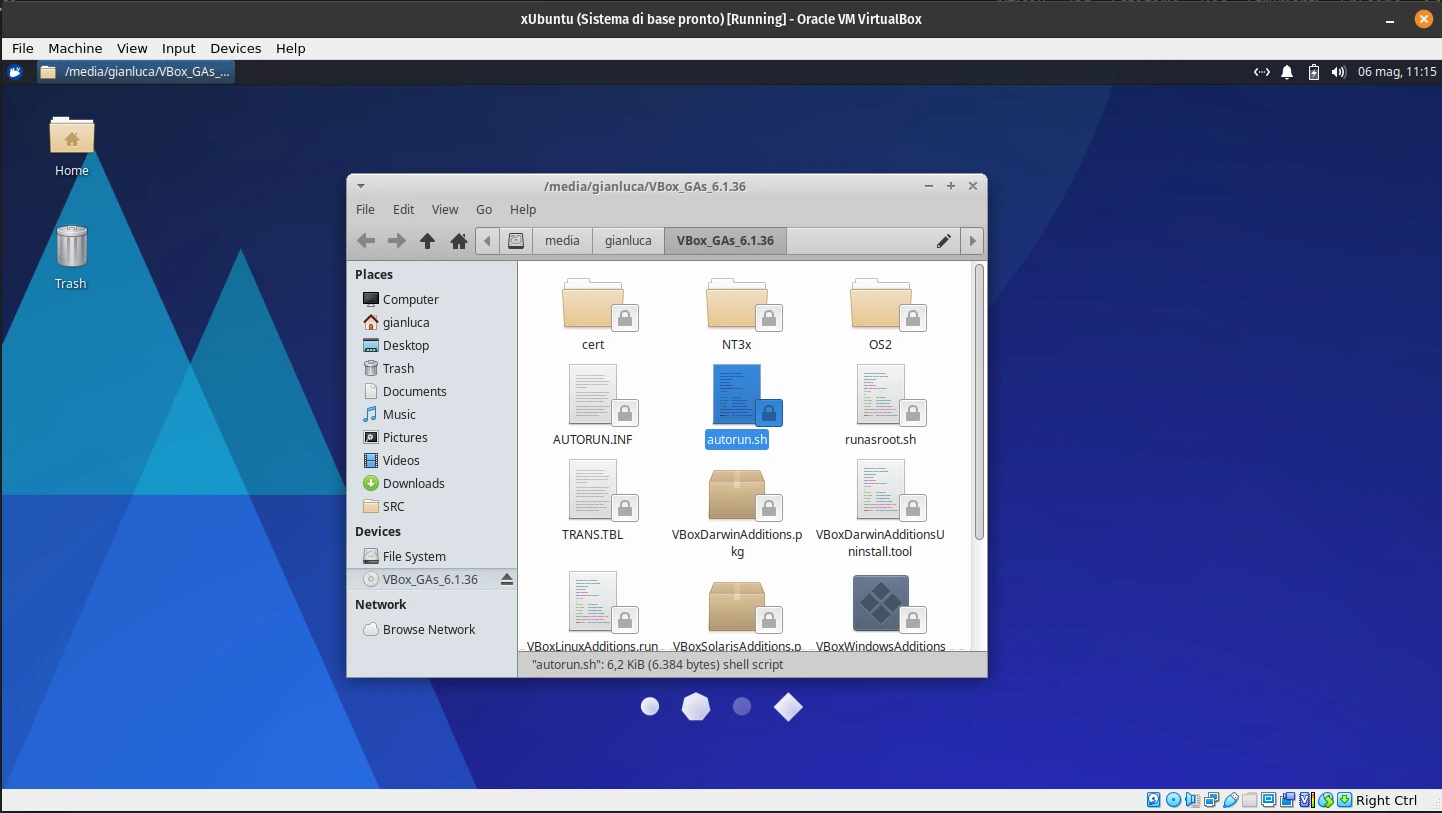The image size is (1442, 813).
Task: Click the network connection icon in panel
Action: tap(1262, 72)
